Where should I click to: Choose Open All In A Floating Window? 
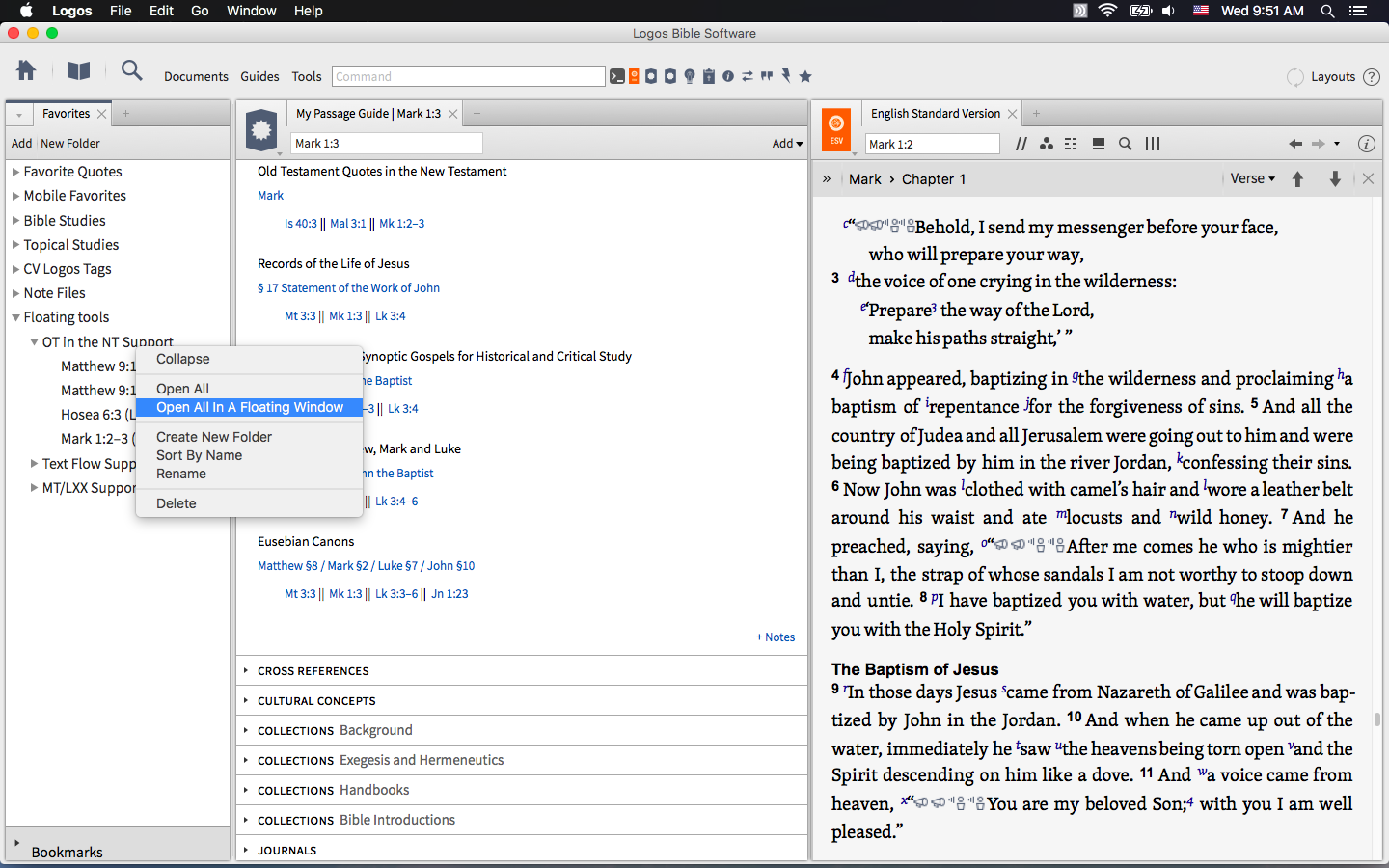[x=249, y=407]
